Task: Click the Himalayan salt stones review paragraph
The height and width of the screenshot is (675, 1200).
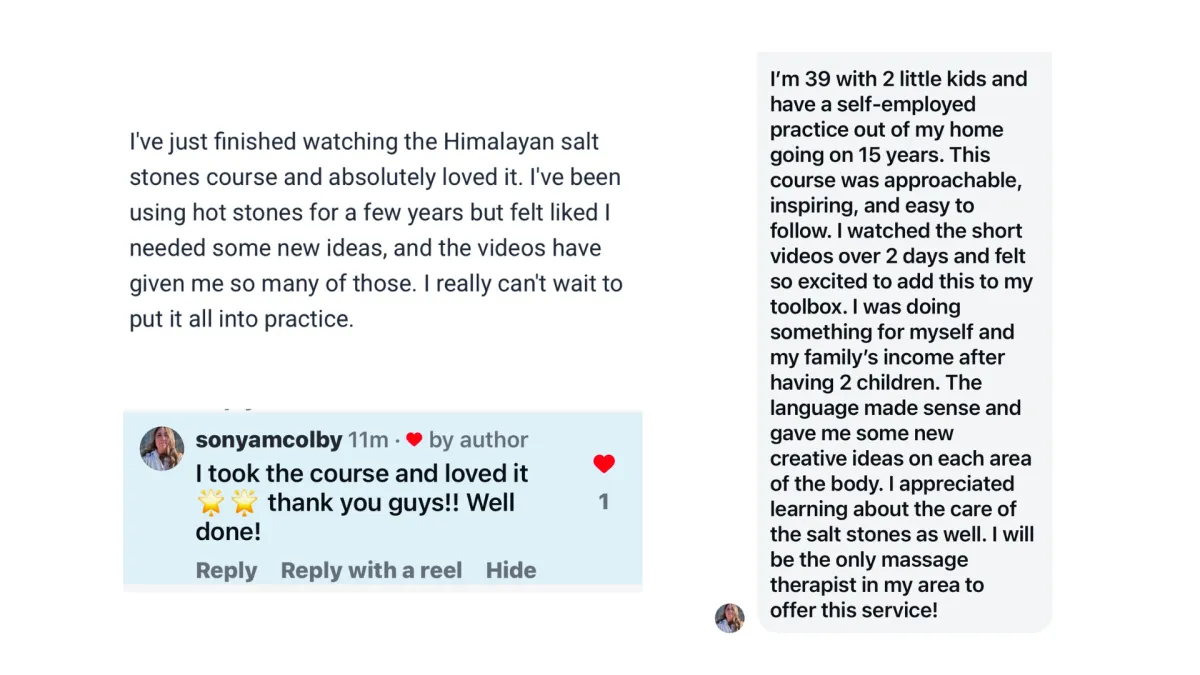Action: (x=375, y=230)
